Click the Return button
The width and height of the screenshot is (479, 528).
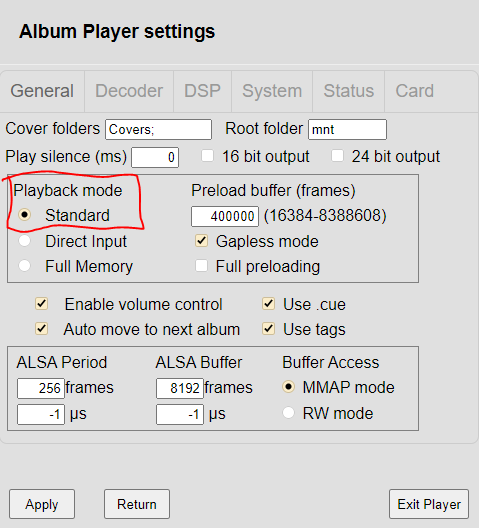tap(137, 504)
